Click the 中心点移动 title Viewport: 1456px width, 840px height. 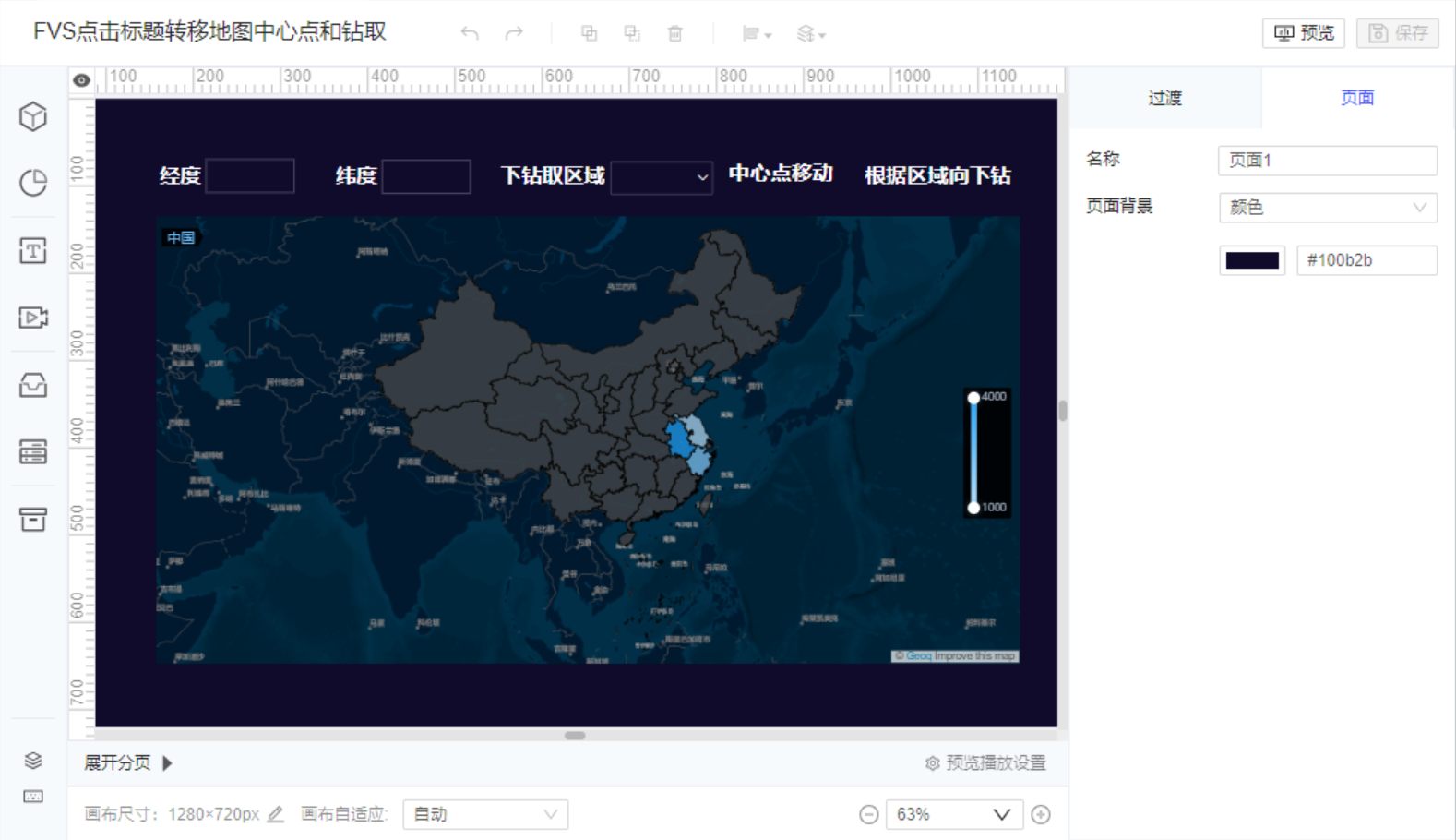click(x=781, y=174)
